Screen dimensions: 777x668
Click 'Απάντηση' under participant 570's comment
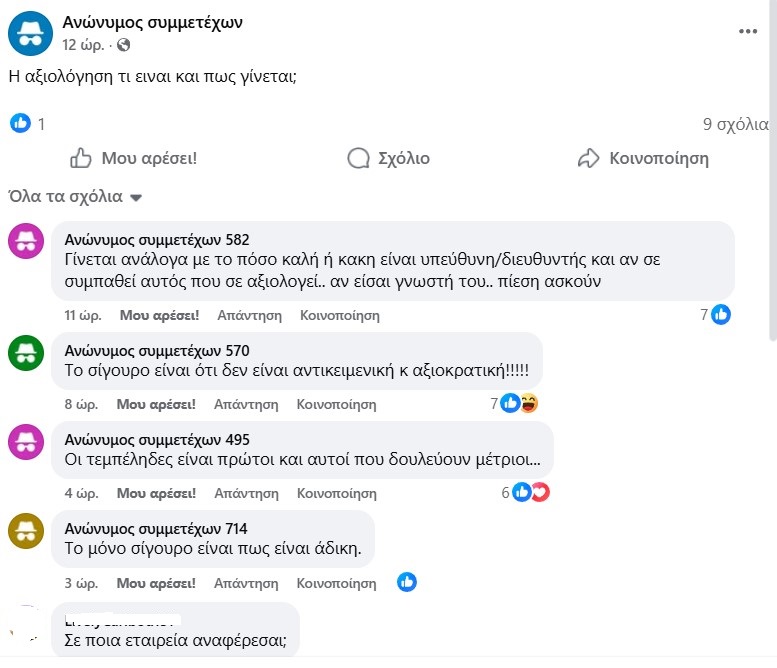246,404
